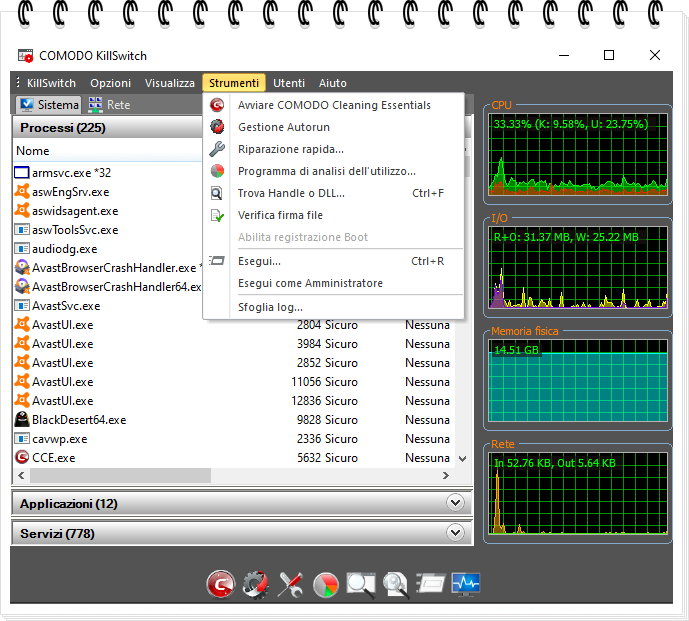Choose Gestione Autorun from the menu
This screenshot has width=689, height=621.
(x=333, y=127)
